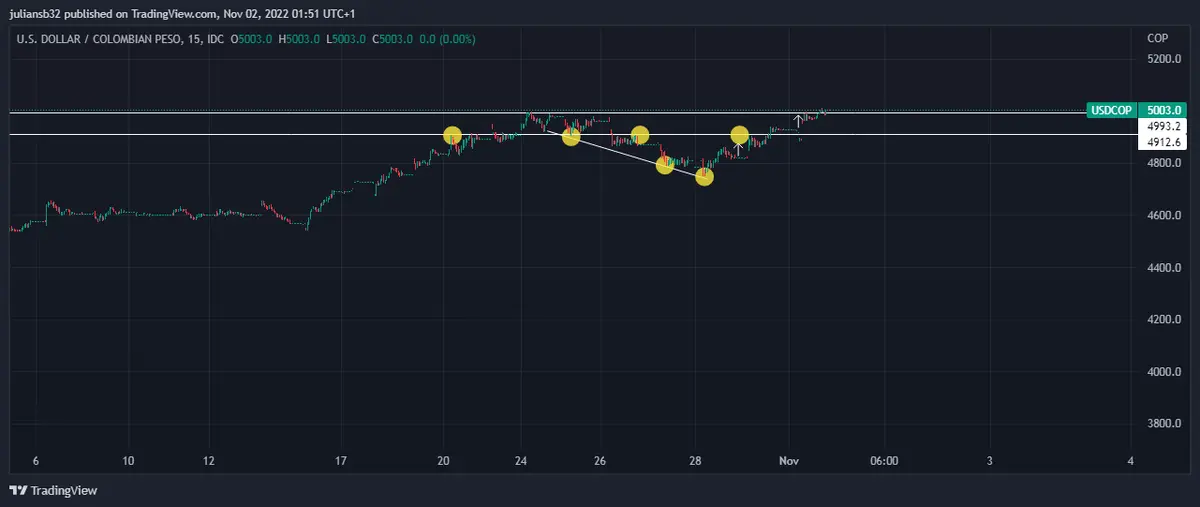1200x507 pixels.
Task: Select the 4993.2 price line label
Action: click(1164, 126)
